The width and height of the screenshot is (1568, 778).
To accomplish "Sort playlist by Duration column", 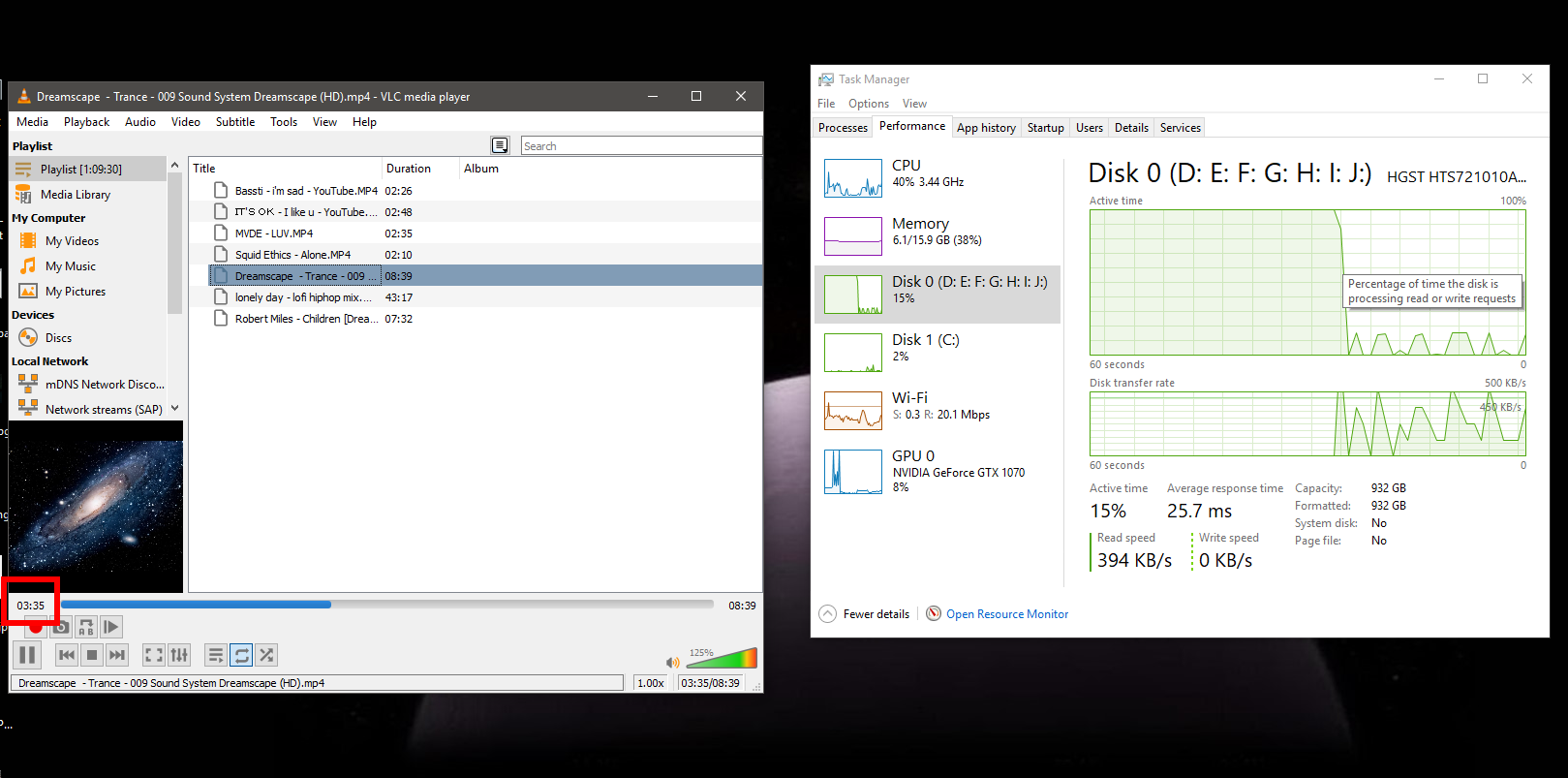I will coord(420,169).
